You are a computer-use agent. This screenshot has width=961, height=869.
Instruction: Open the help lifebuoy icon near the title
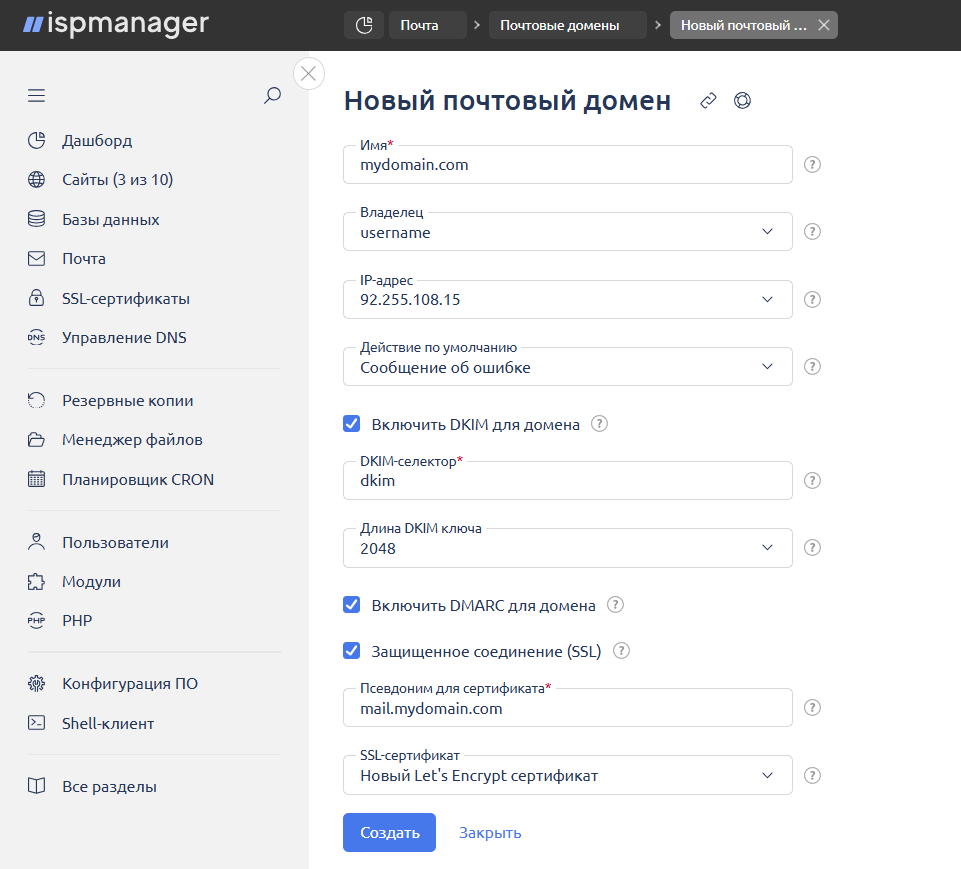point(742,100)
